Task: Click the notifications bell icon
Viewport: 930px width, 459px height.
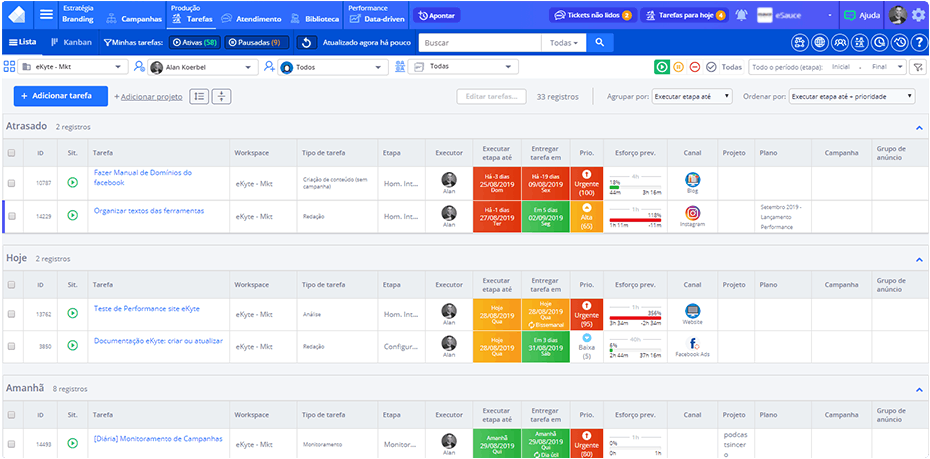Action: click(741, 15)
